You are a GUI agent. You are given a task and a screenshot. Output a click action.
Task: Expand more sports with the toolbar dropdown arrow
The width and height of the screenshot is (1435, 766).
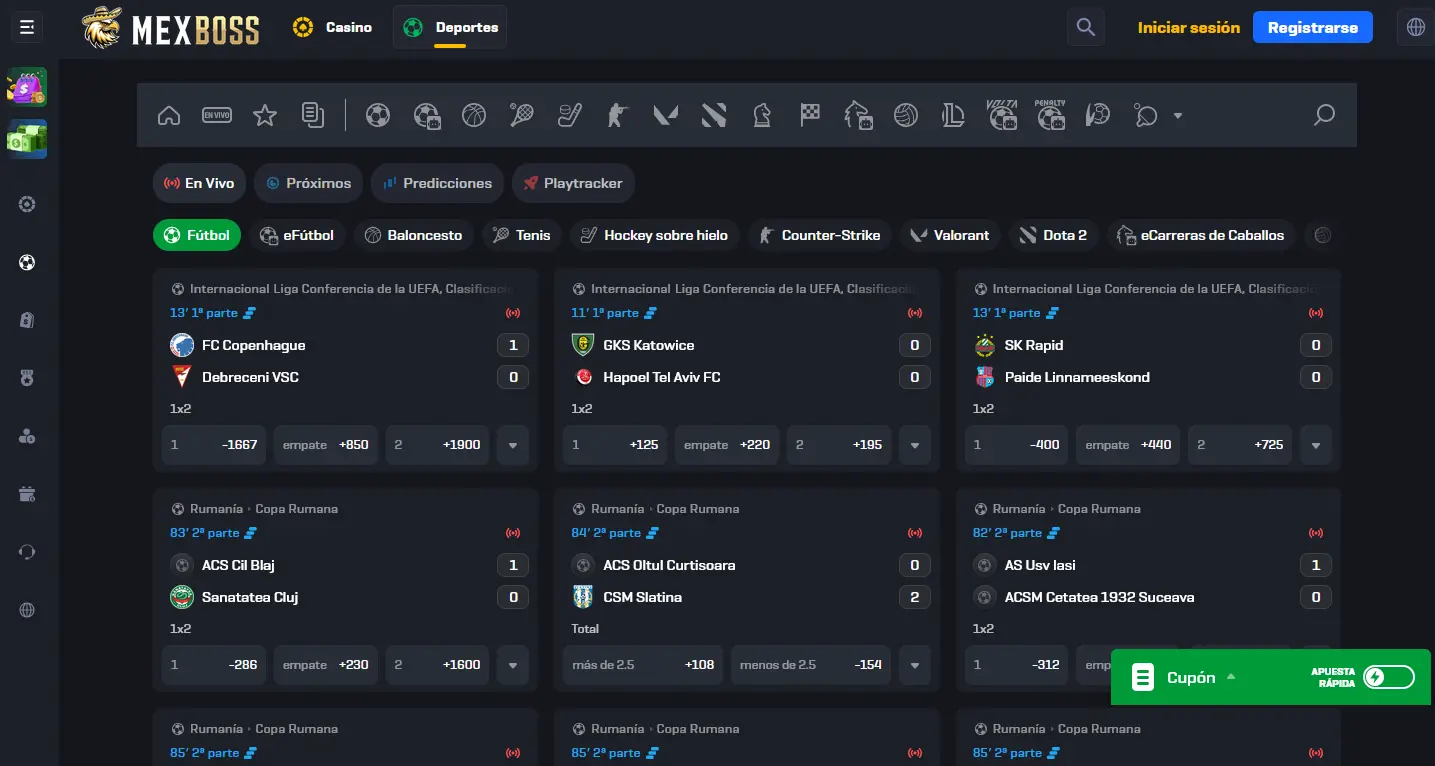click(x=1178, y=116)
